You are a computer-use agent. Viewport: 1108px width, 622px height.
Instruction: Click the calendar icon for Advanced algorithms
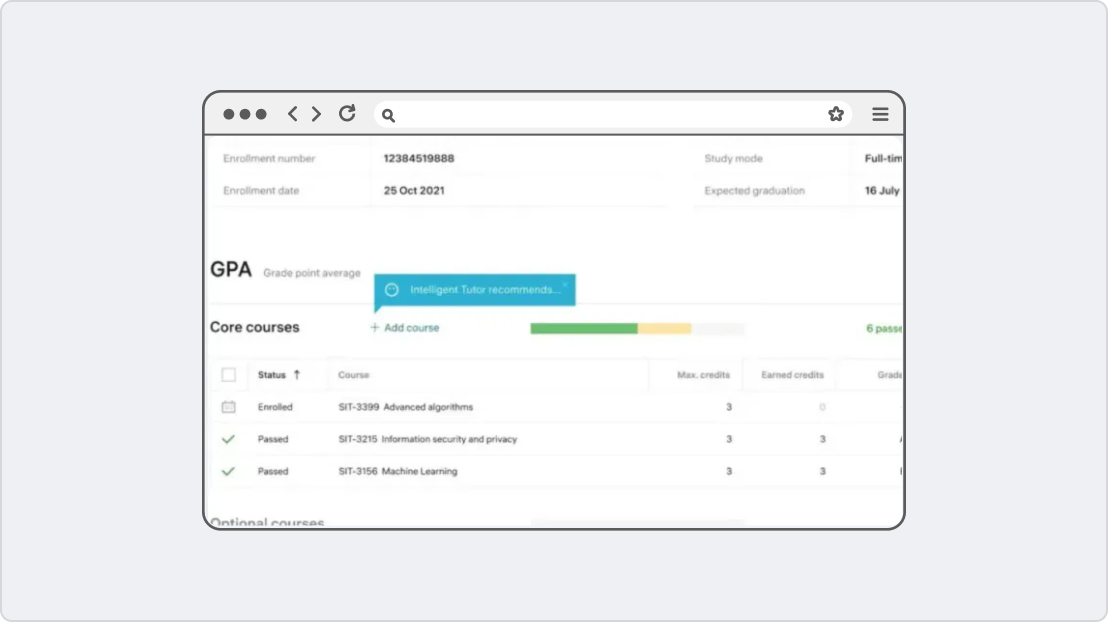tap(228, 407)
